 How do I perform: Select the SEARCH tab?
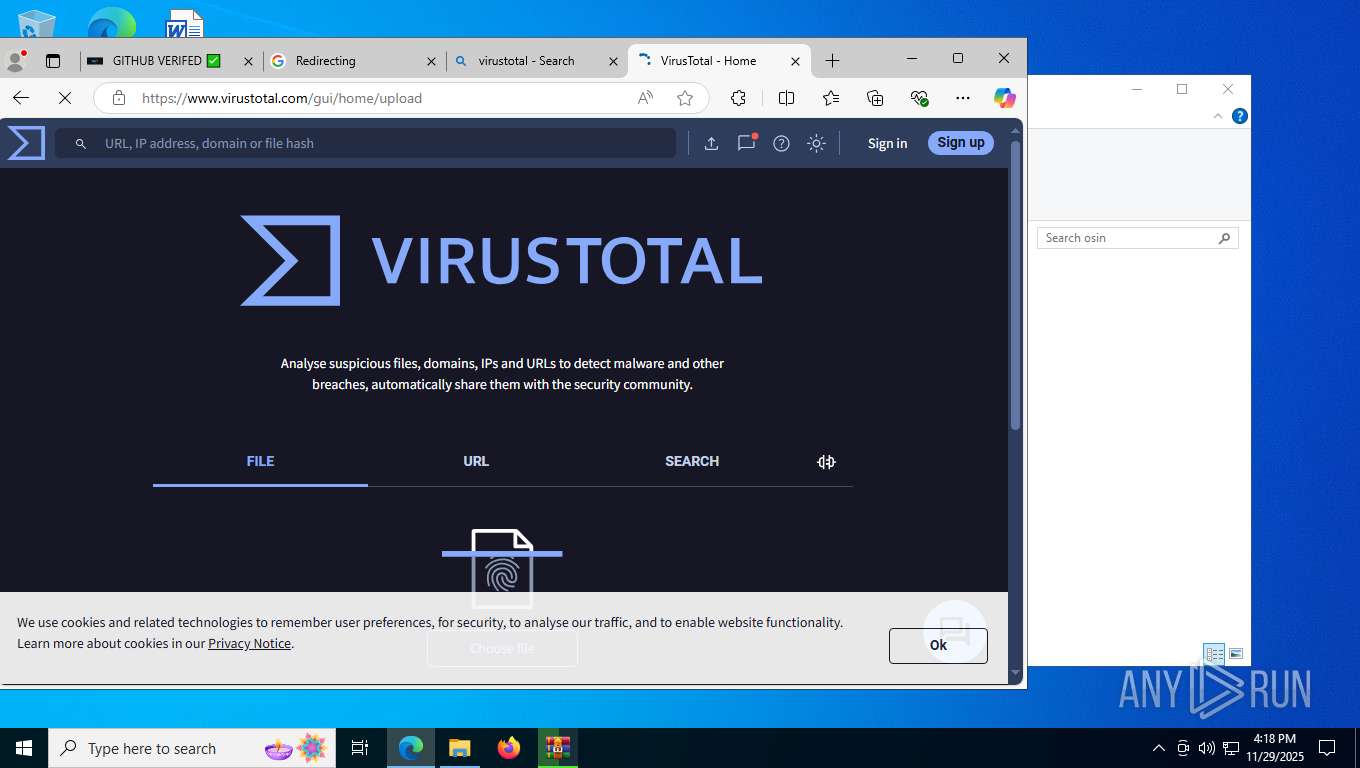pyautogui.click(x=692, y=461)
